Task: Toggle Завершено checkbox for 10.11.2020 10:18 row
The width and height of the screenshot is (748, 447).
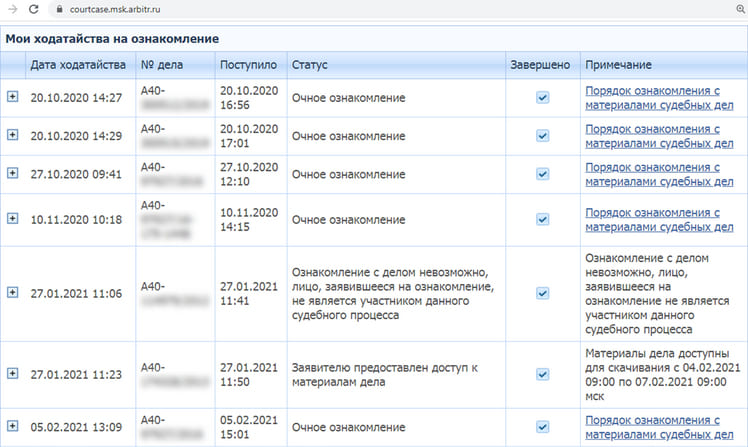Action: [x=542, y=219]
